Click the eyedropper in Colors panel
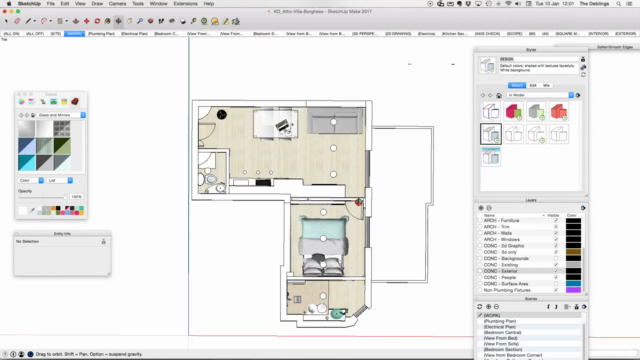This screenshot has width=640, height=360. (32, 210)
